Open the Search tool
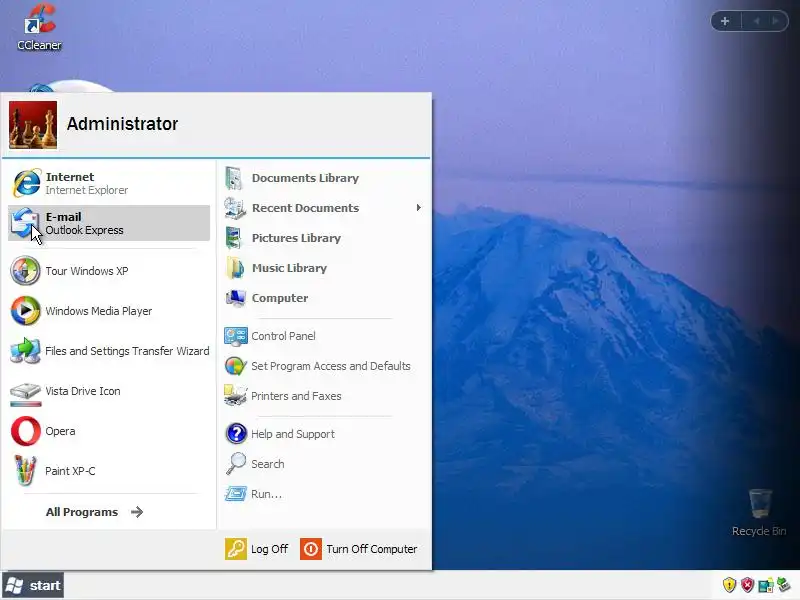 324,464
